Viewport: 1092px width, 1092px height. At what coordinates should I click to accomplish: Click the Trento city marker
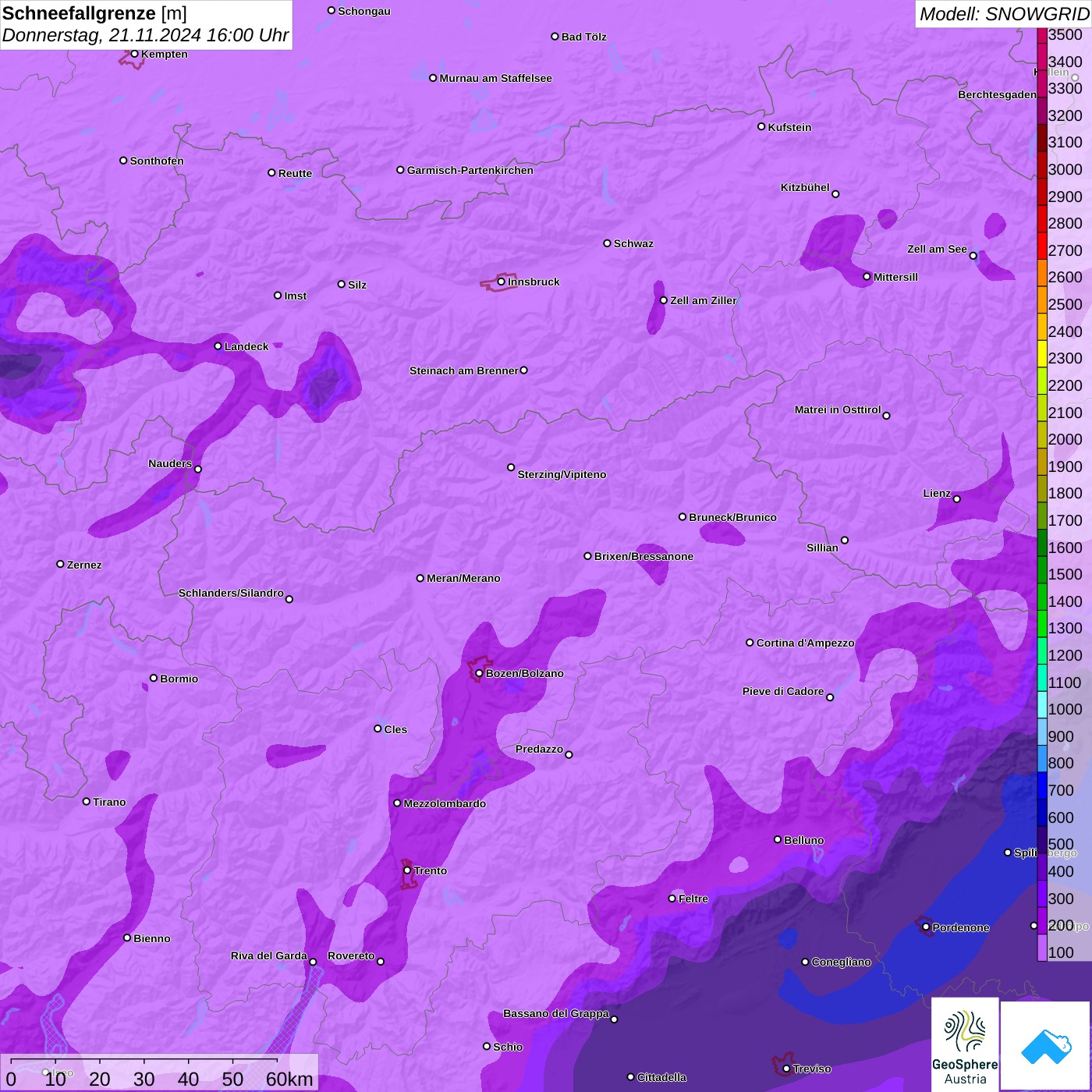click(407, 870)
